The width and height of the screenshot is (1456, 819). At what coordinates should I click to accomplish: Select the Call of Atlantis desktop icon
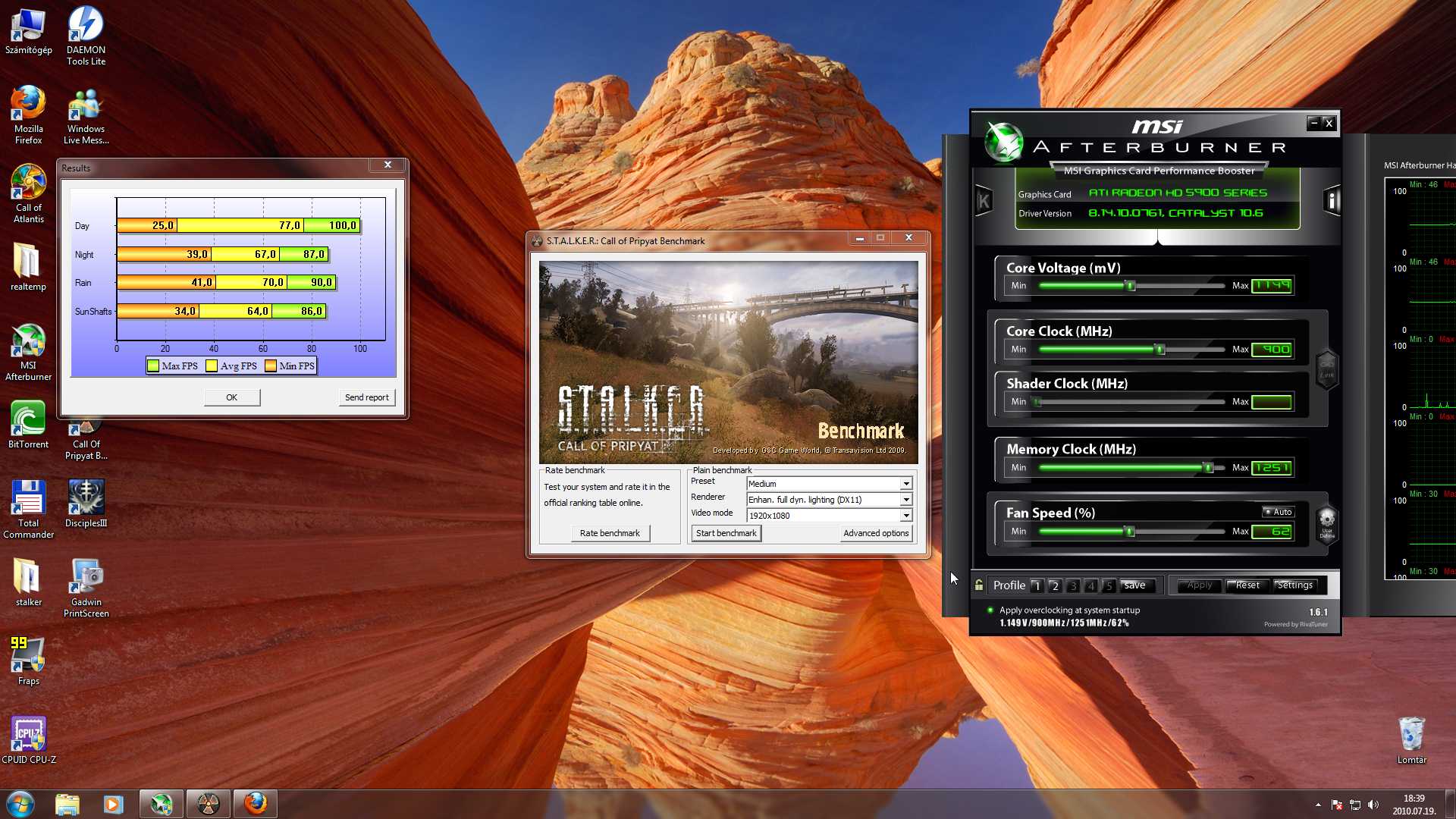tap(29, 194)
